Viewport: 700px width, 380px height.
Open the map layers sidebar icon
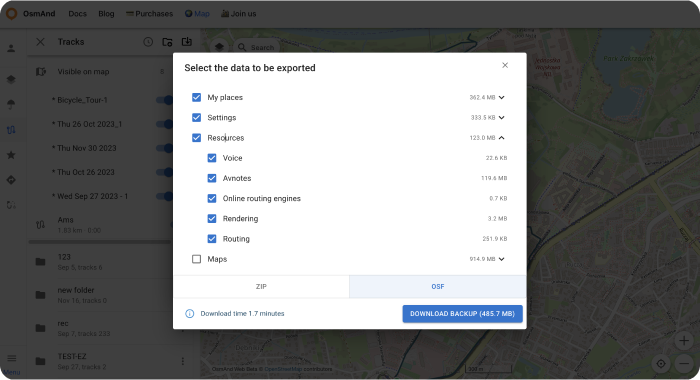pos(11,79)
